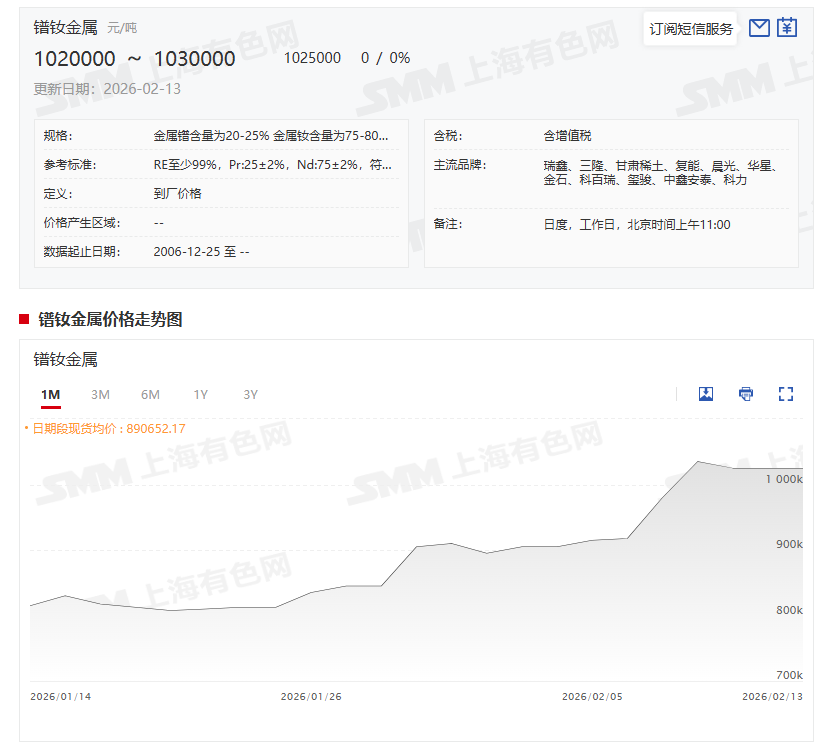Click the 订阅短信服务 tooltip label
This screenshot has width=822, height=750.
691,29
